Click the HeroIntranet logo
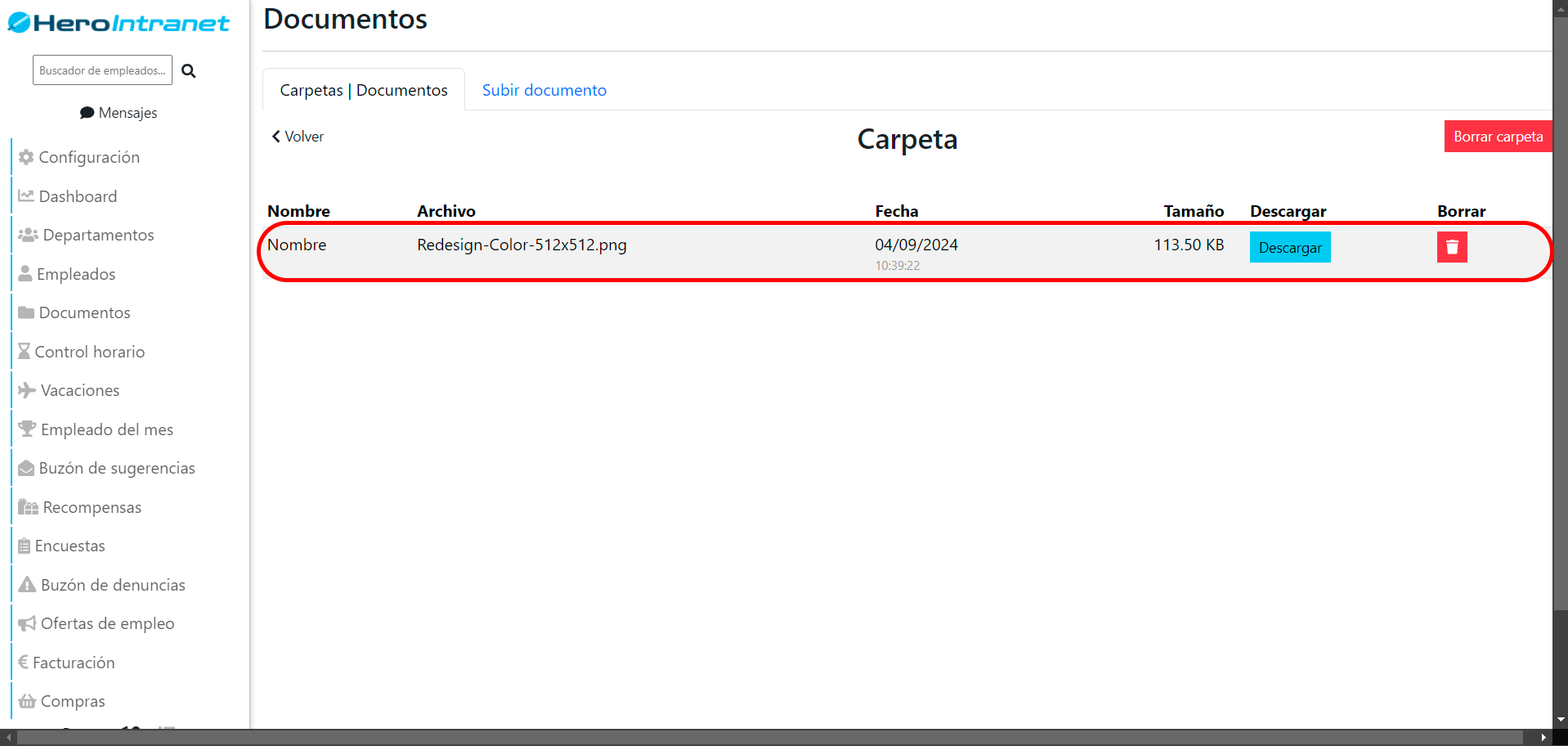The height and width of the screenshot is (746, 1568). [x=119, y=23]
